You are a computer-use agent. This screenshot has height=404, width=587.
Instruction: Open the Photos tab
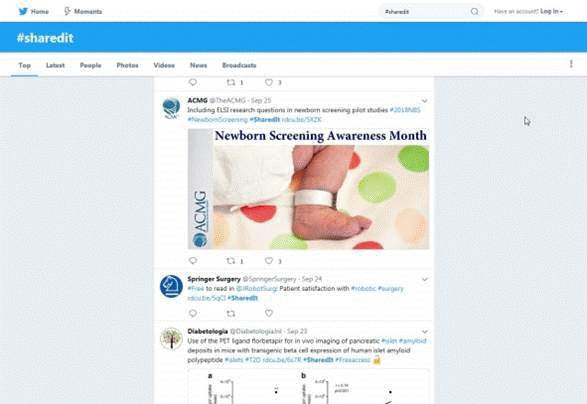pyautogui.click(x=127, y=65)
